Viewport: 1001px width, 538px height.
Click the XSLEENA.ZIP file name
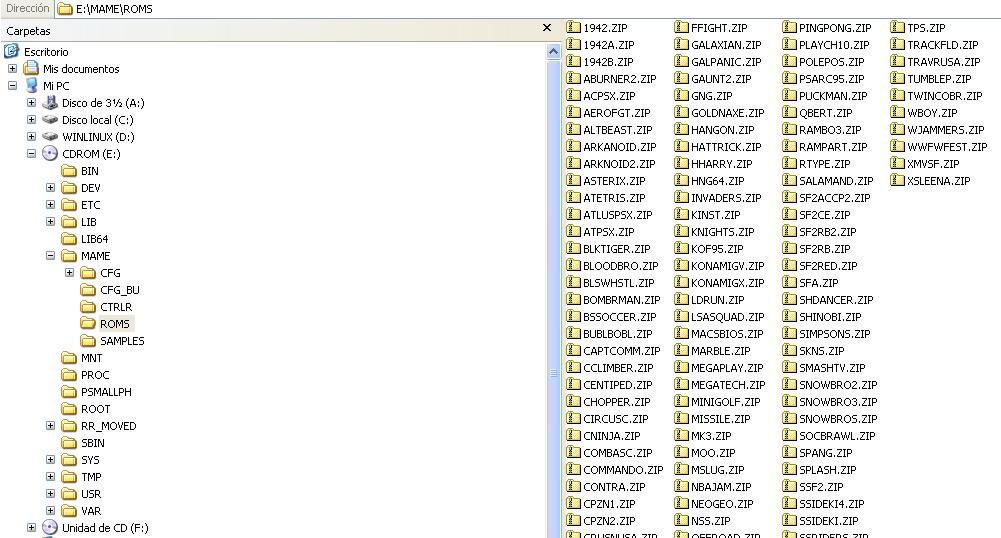pos(938,181)
